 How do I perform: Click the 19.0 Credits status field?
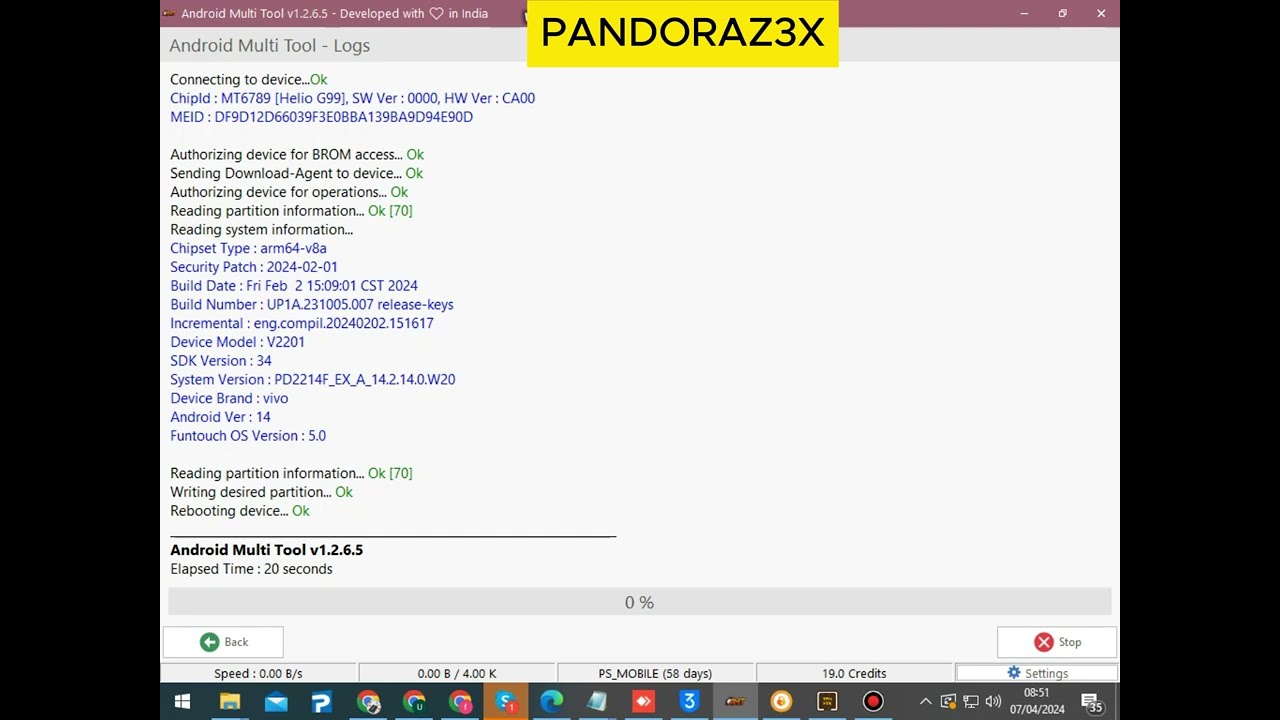click(x=854, y=673)
